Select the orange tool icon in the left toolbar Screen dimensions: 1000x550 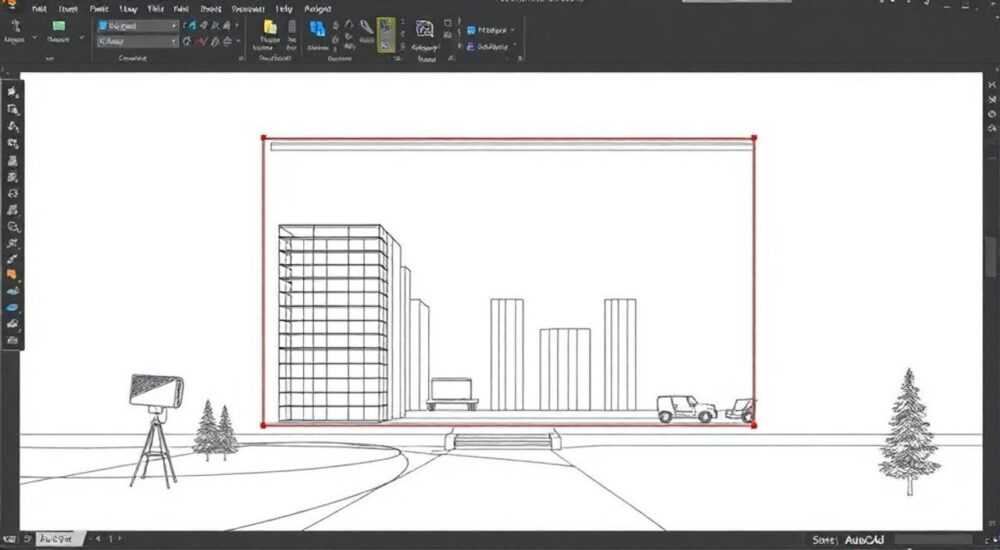pos(11,274)
